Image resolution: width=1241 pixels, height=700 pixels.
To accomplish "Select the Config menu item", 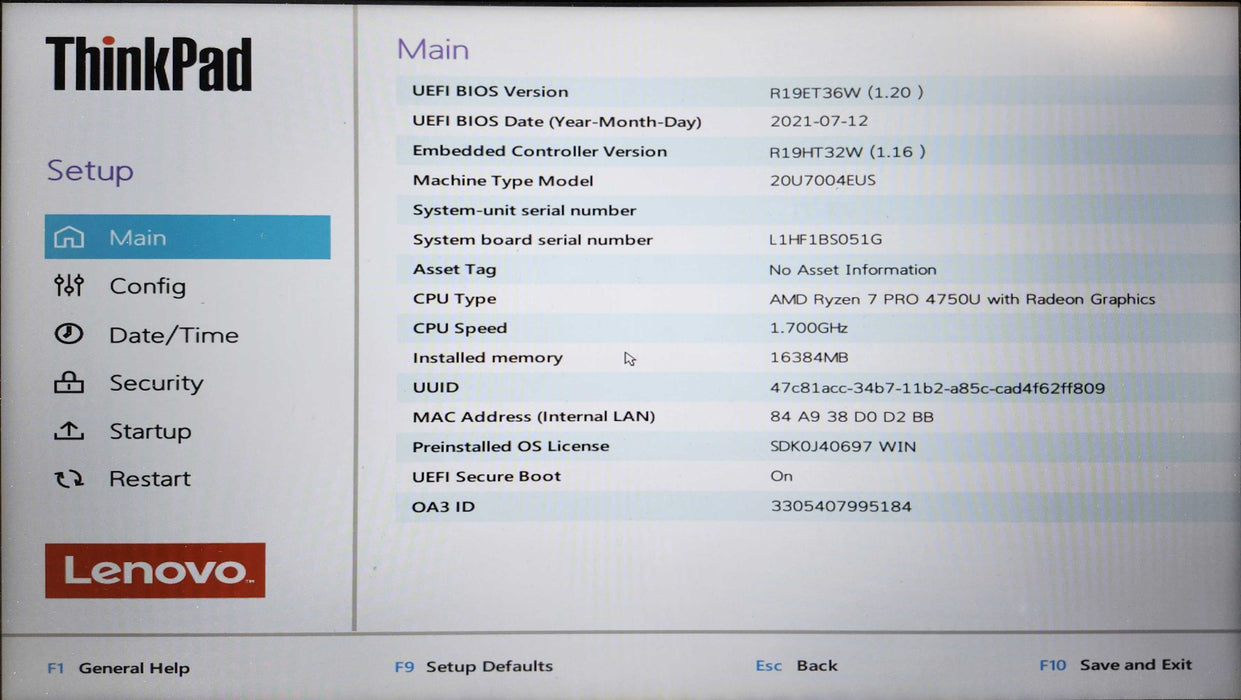I will click(x=146, y=286).
